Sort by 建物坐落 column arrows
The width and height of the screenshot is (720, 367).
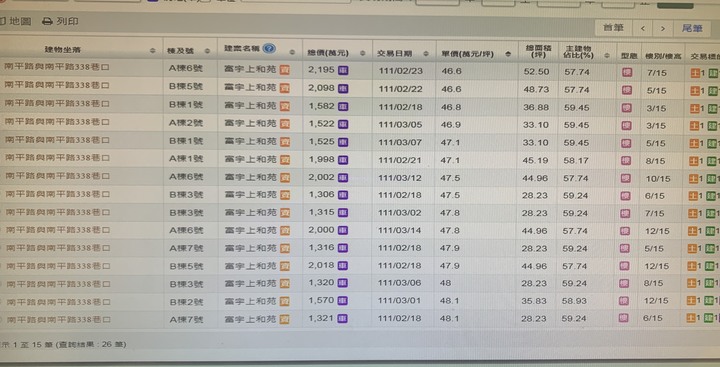tap(152, 51)
